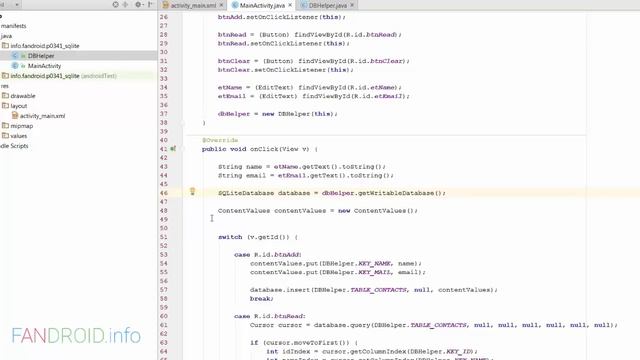
Task: Click 'new ContentValues()' on line 48
Action: pyautogui.click(x=376, y=211)
